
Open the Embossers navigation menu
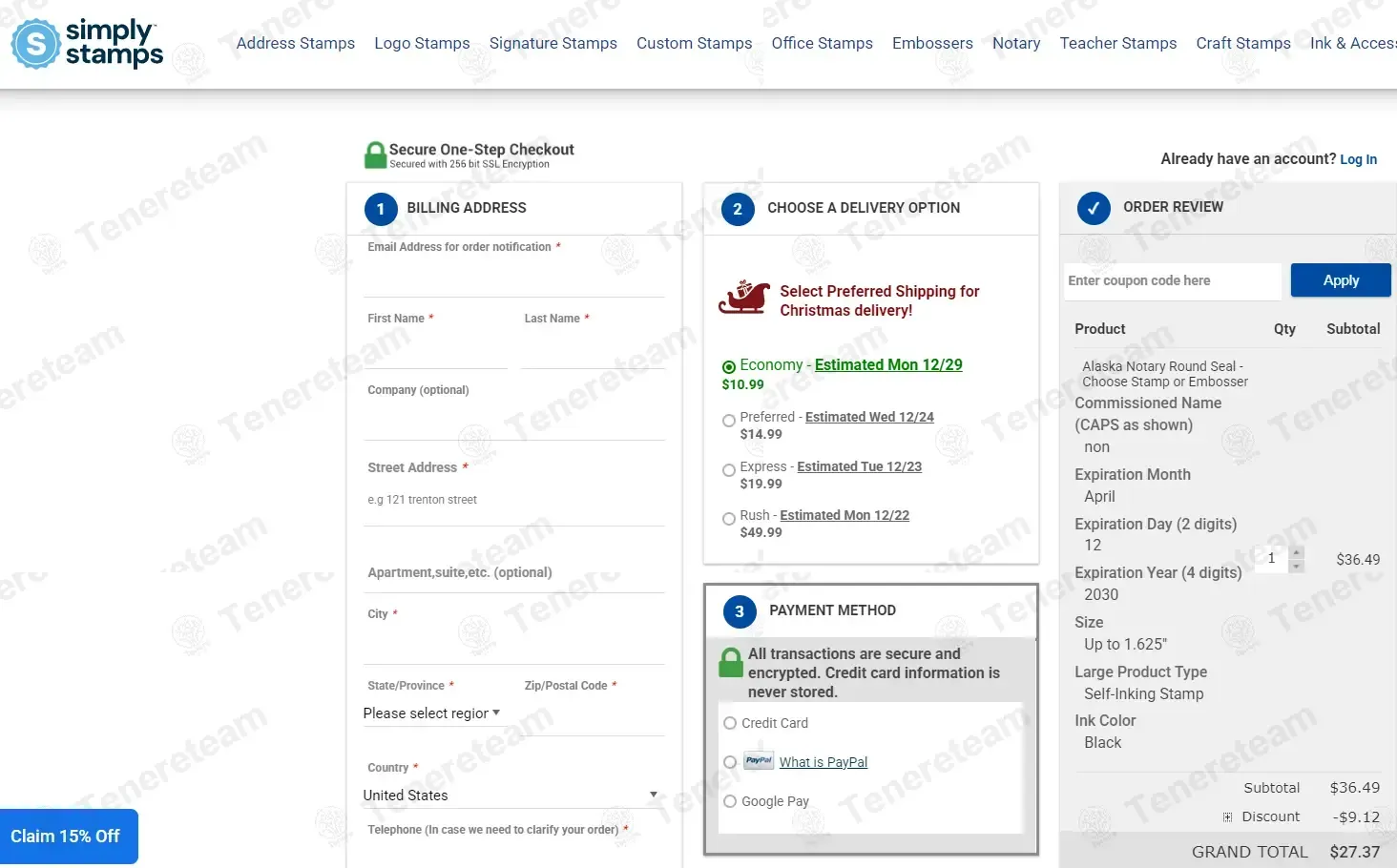pyautogui.click(x=931, y=43)
